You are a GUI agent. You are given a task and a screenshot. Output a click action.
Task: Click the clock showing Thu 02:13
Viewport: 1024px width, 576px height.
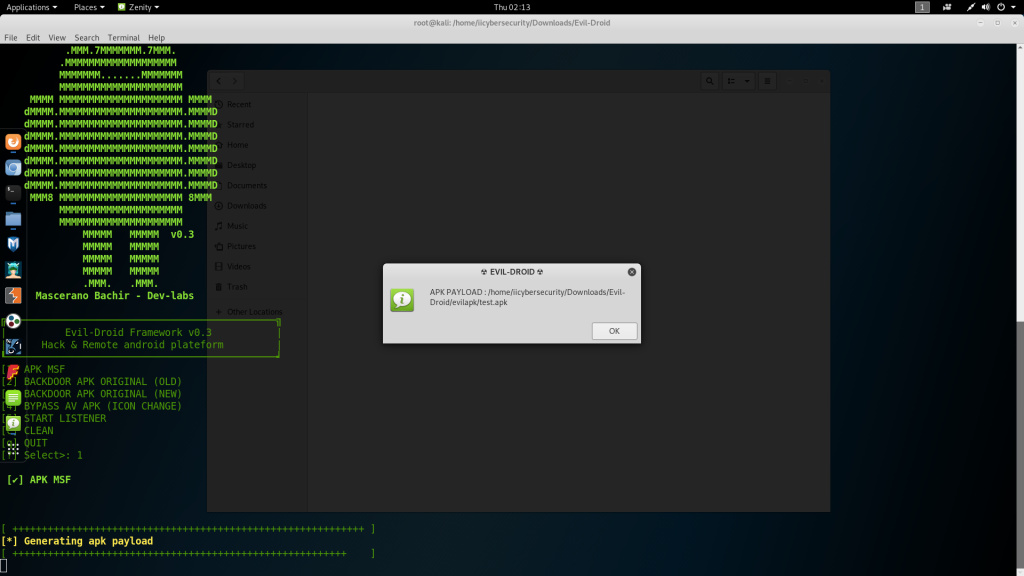click(x=511, y=7)
